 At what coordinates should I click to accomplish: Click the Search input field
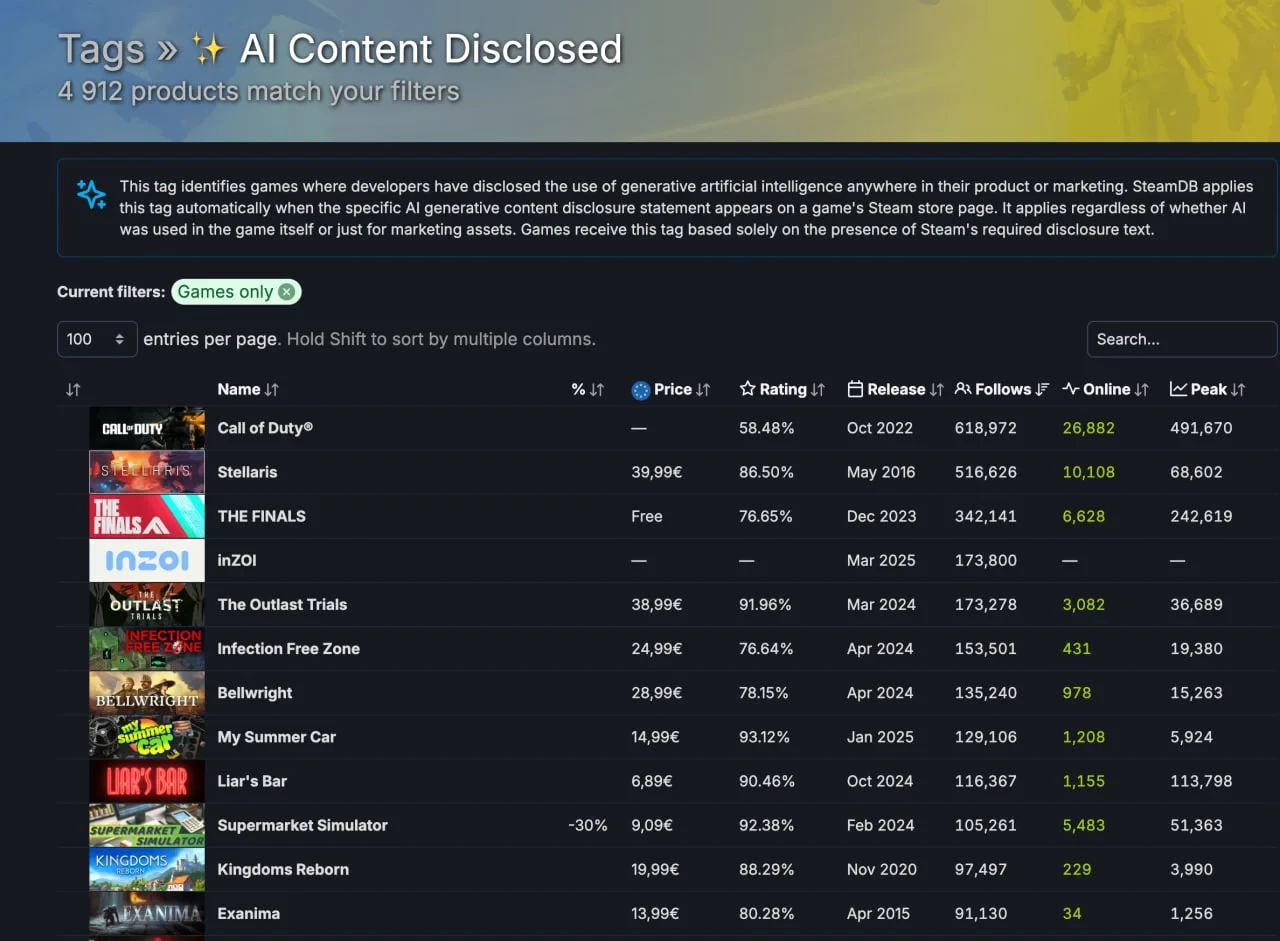(1180, 339)
